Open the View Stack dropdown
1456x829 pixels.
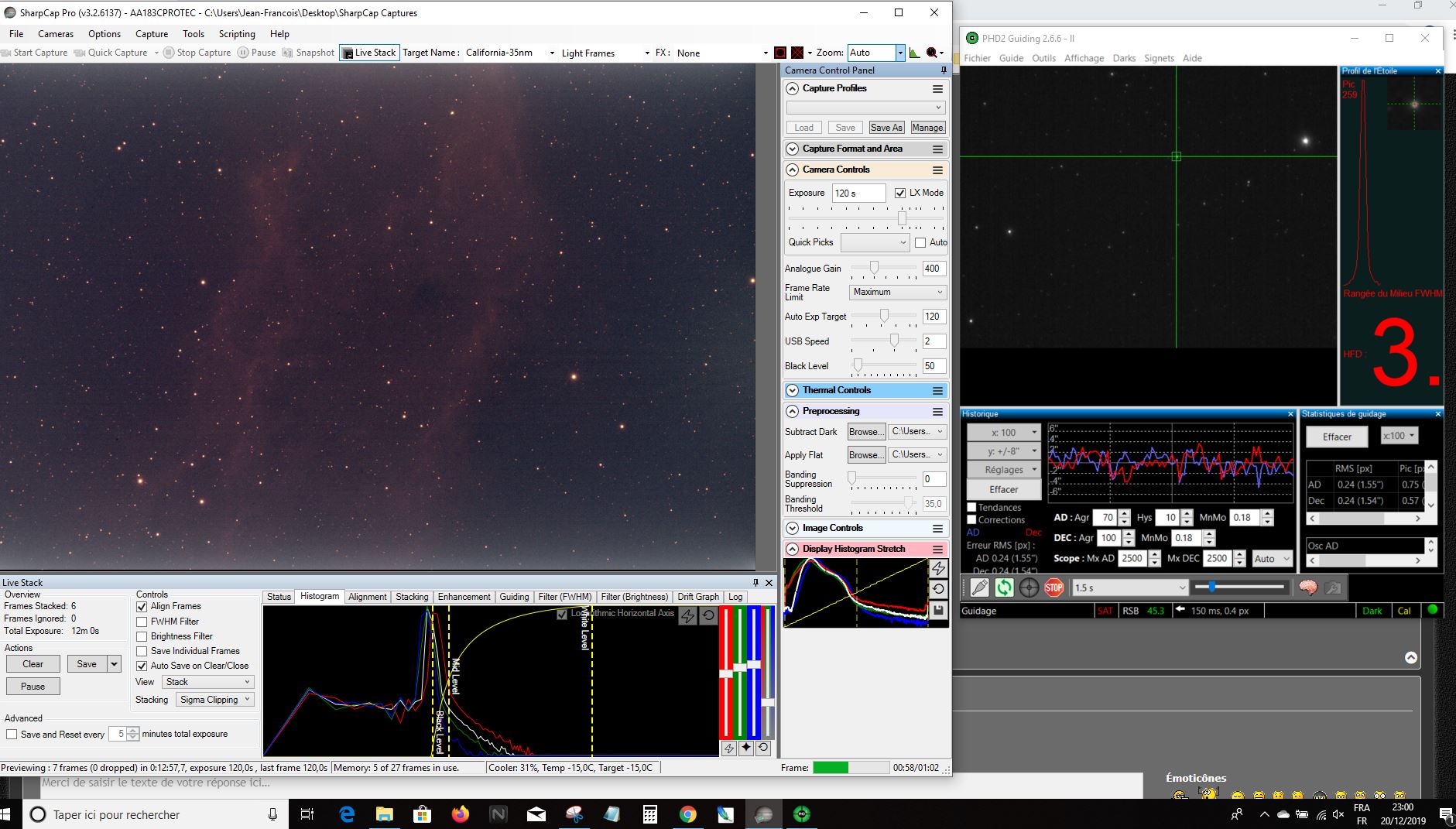[207, 682]
